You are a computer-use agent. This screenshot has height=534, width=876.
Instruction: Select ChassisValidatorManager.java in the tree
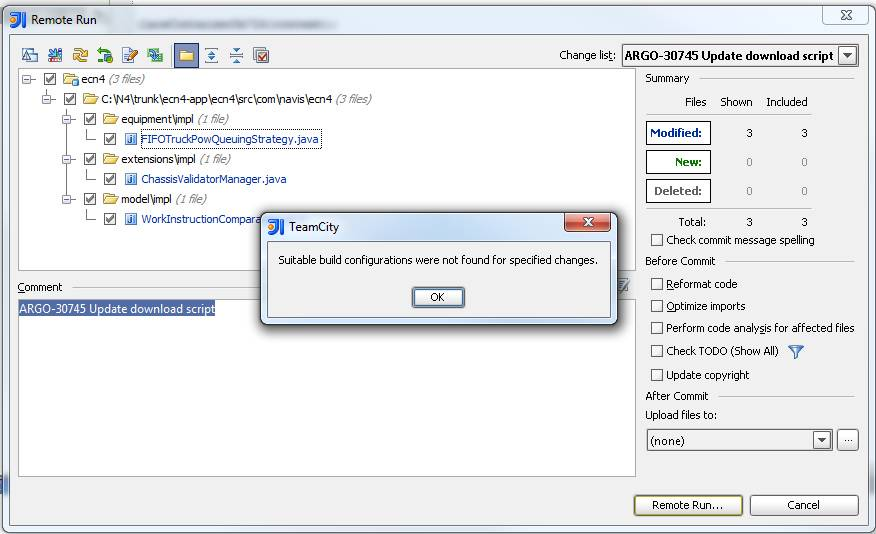pyautogui.click(x=213, y=179)
